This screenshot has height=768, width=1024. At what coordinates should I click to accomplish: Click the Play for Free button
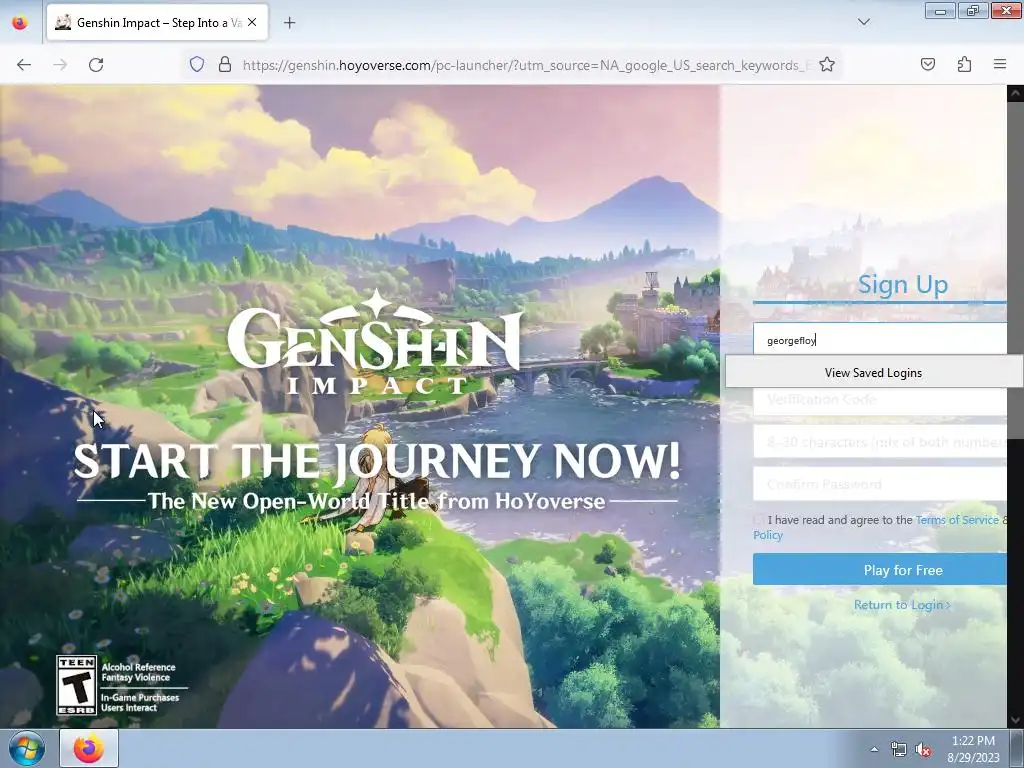(880, 569)
